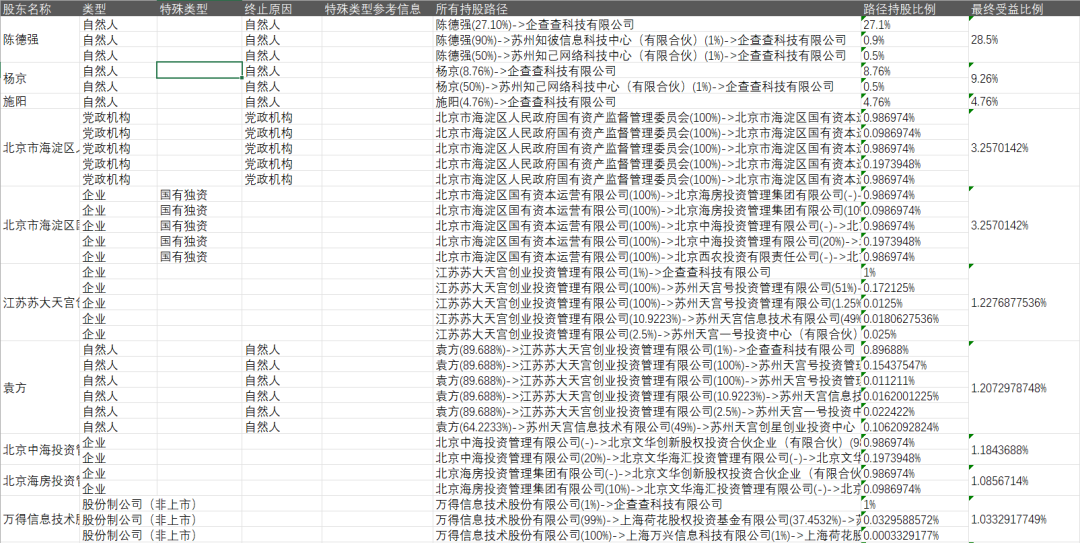Select the 特殊类型参考信息 header cell
This screenshot has height=543, width=1080.
click(378, 9)
